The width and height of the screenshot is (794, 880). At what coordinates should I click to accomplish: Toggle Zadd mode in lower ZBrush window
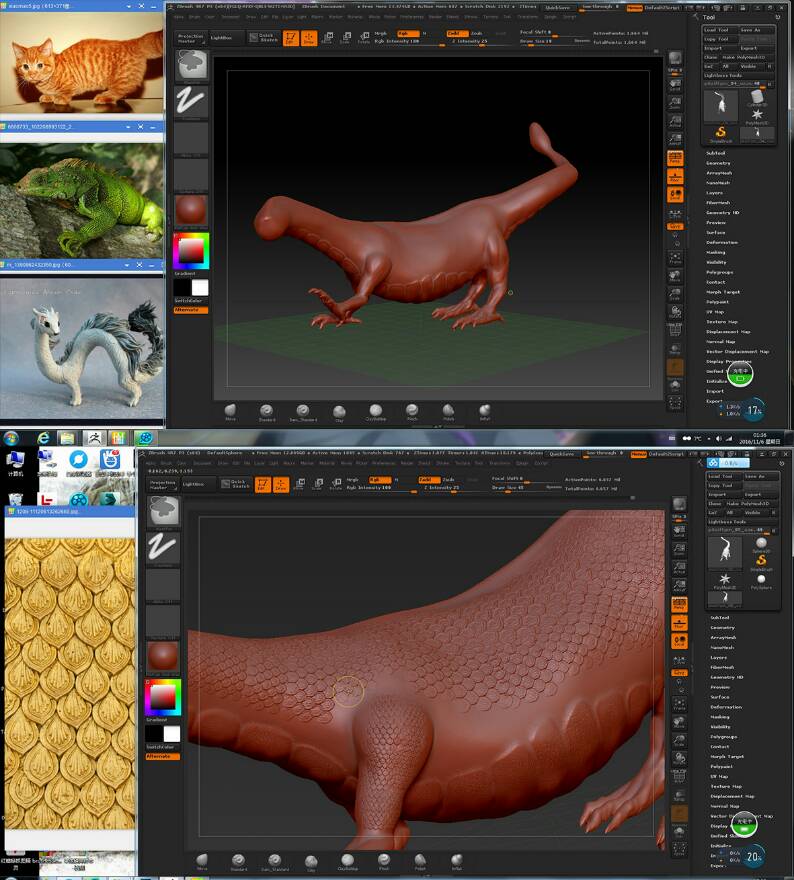(429, 480)
